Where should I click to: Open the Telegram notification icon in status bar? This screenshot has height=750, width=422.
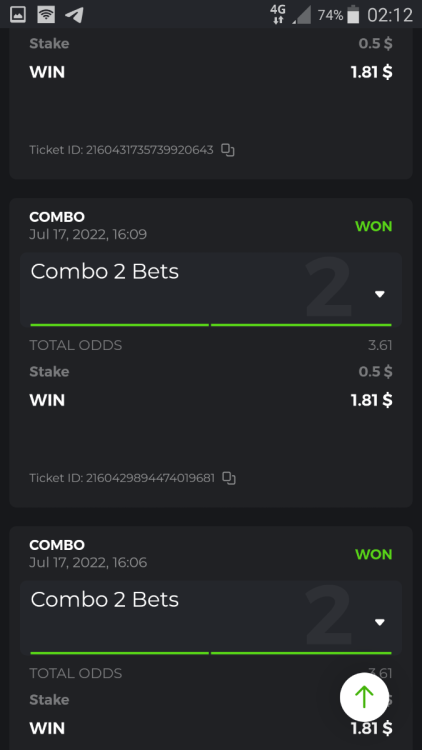74,15
